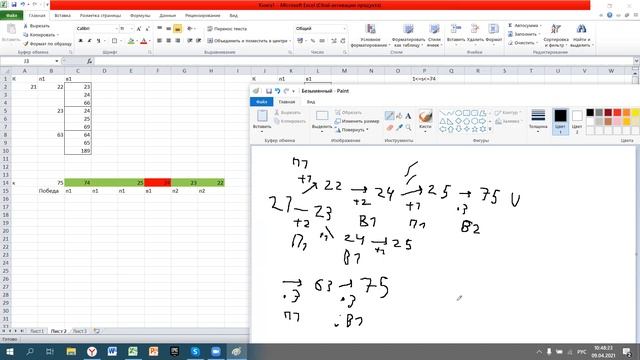Pick the orange color swatch in Paint palette
This screenshot has width=640, height=360.
[x=626, y=112]
